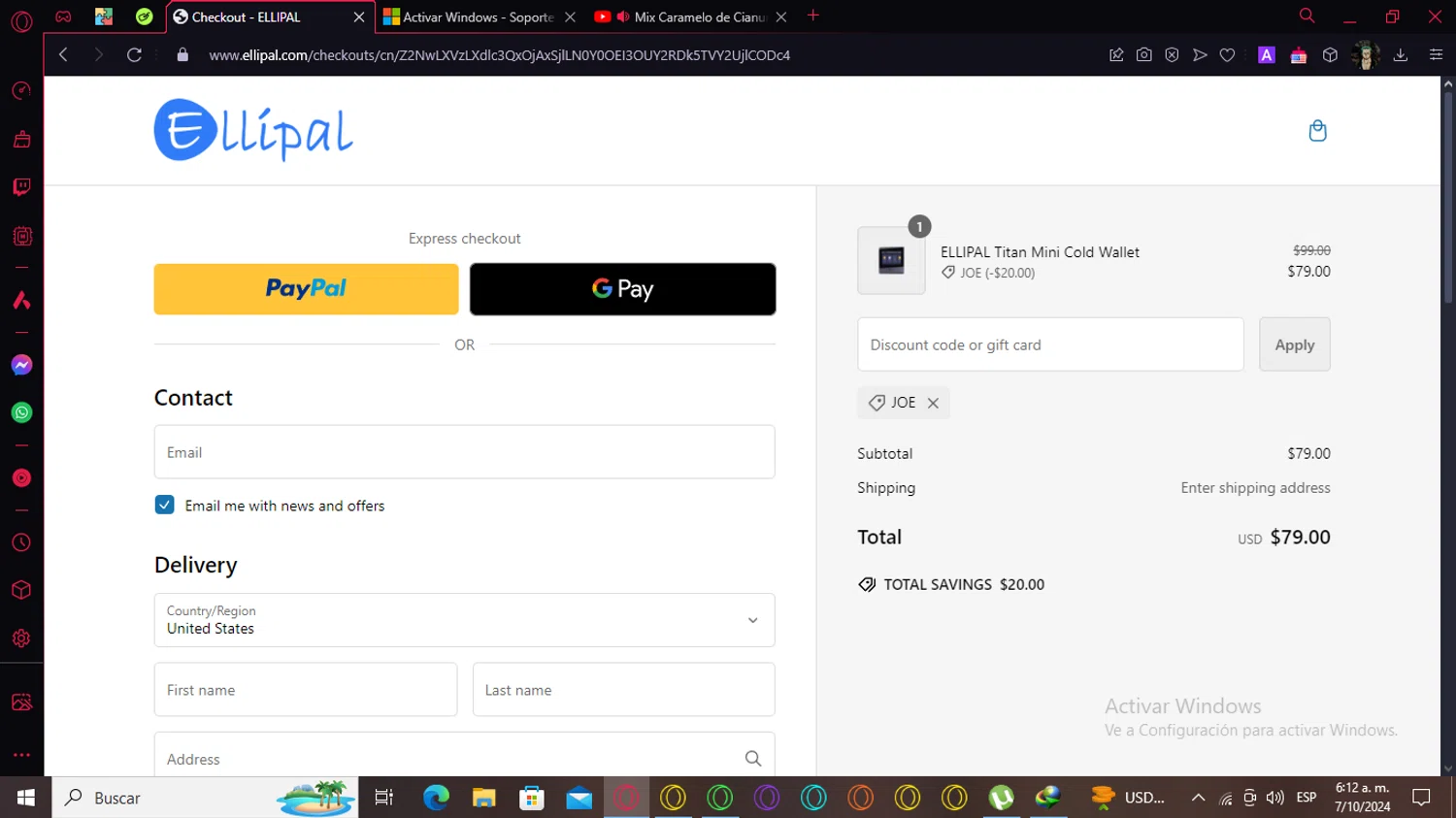Open File Explorer from the taskbar
This screenshot has height=818, width=1456.
point(483,798)
